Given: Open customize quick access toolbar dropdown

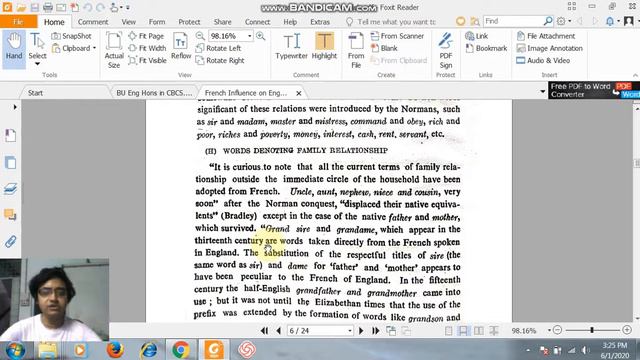Looking at the screenshot, I should click(128, 7).
